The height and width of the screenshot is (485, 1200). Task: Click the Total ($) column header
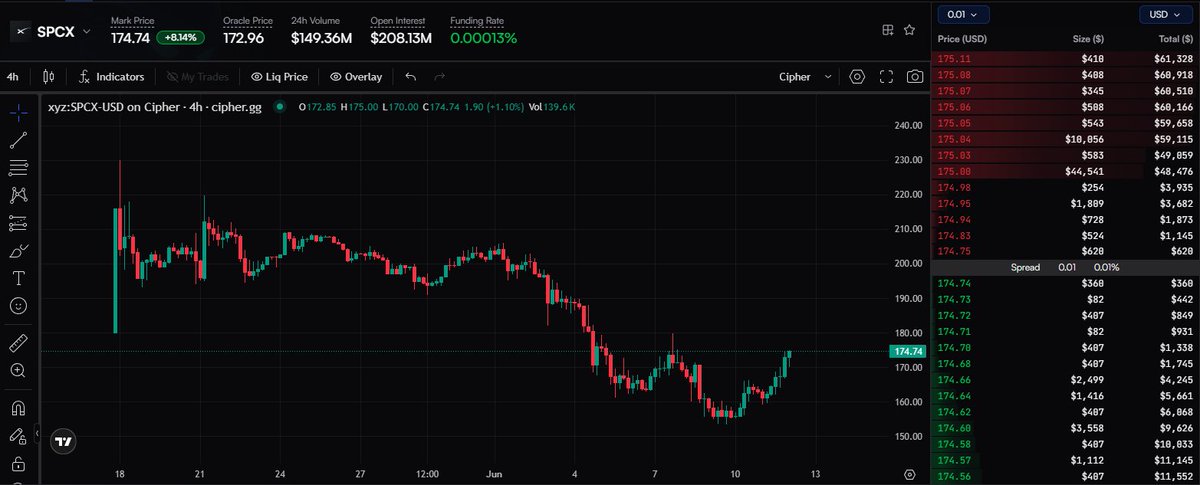1174,39
